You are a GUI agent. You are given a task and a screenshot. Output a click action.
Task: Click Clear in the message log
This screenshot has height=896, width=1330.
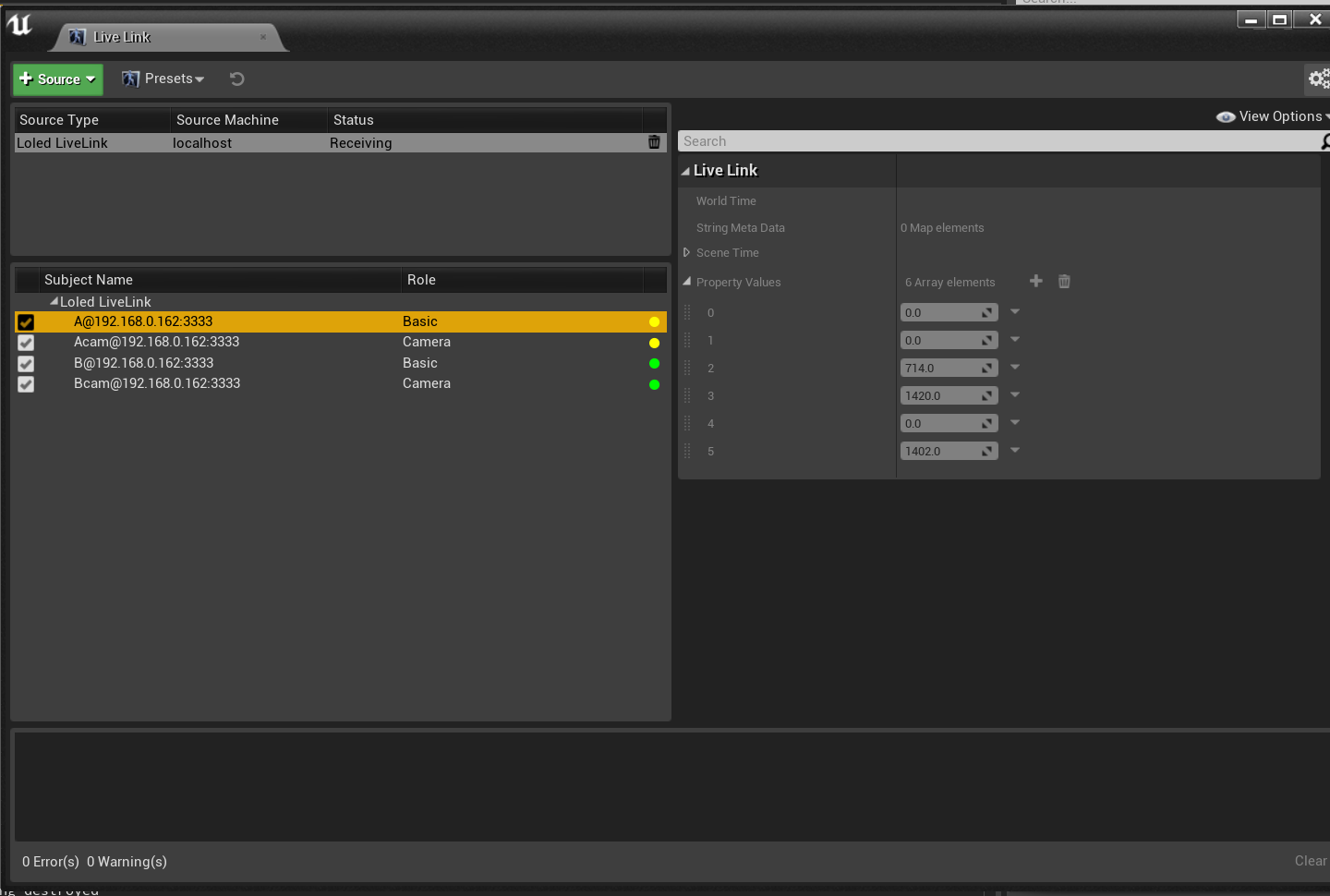point(1310,861)
